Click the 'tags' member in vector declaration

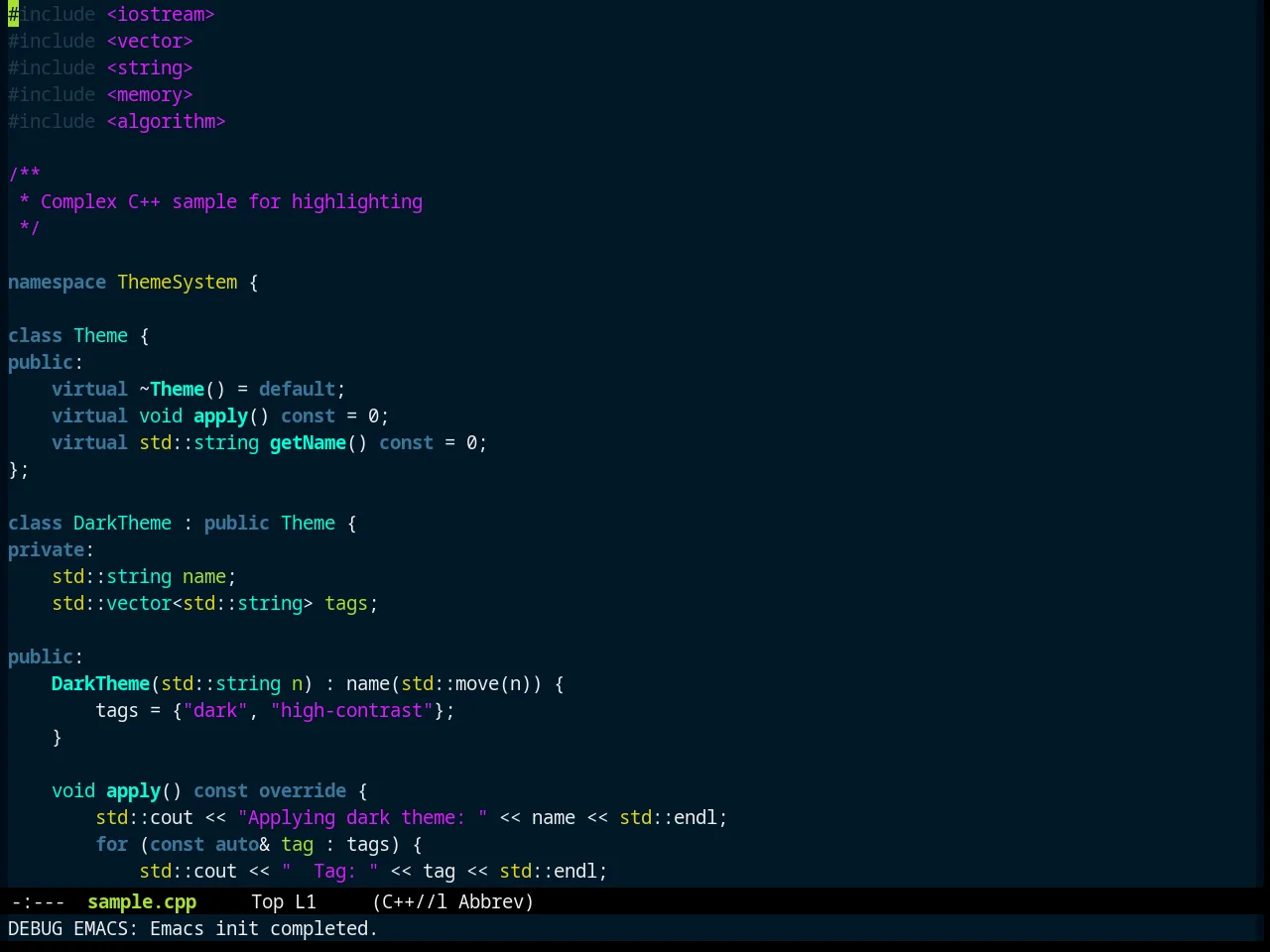346,603
